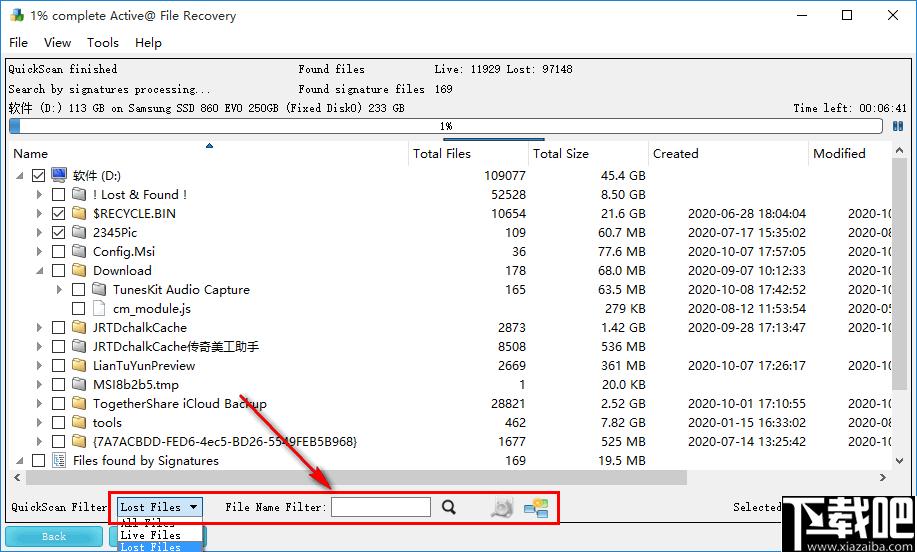
Task: Pause the scan with the pause icon
Action: point(898,126)
